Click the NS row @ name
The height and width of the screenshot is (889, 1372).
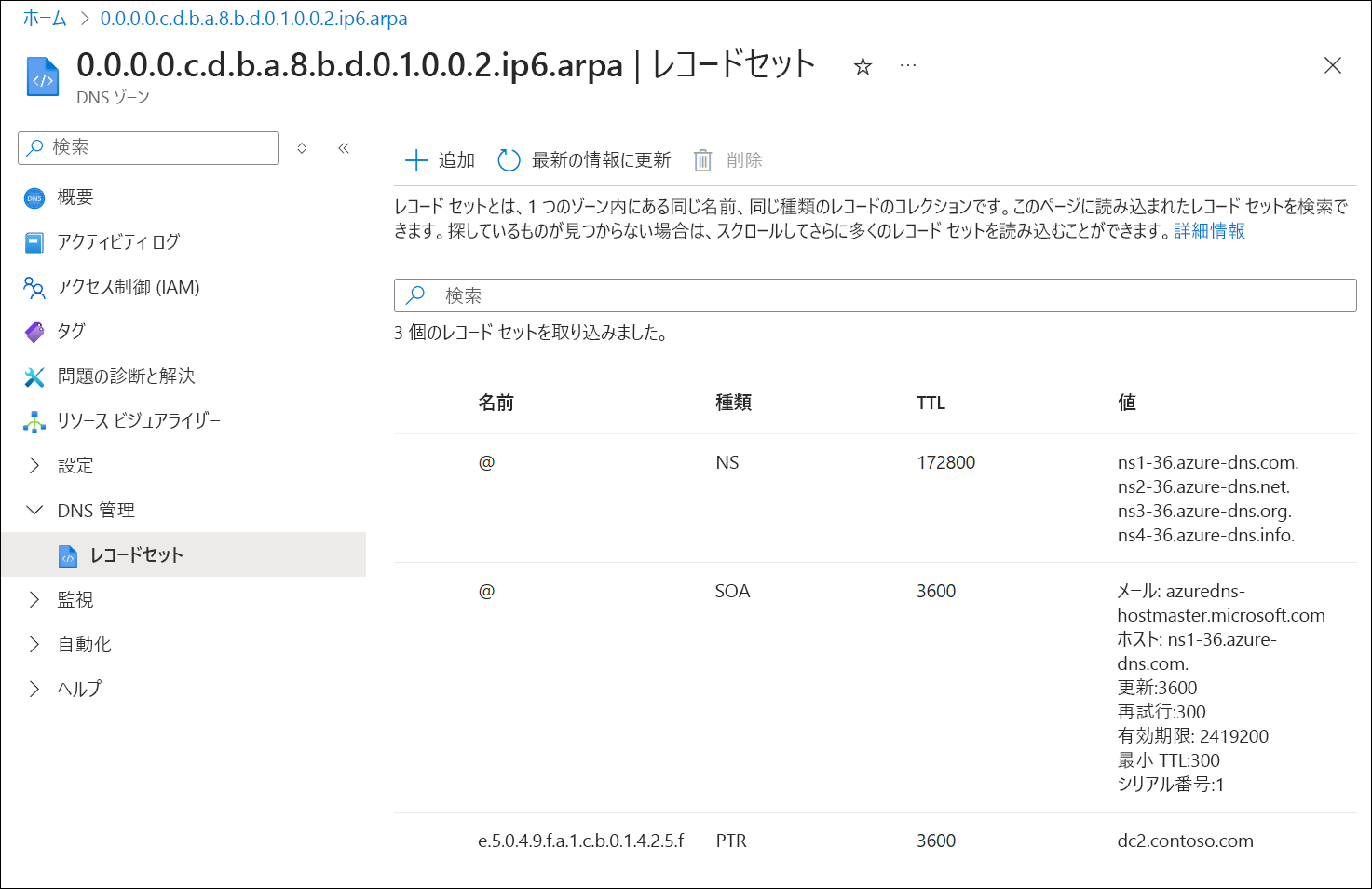tap(486, 463)
